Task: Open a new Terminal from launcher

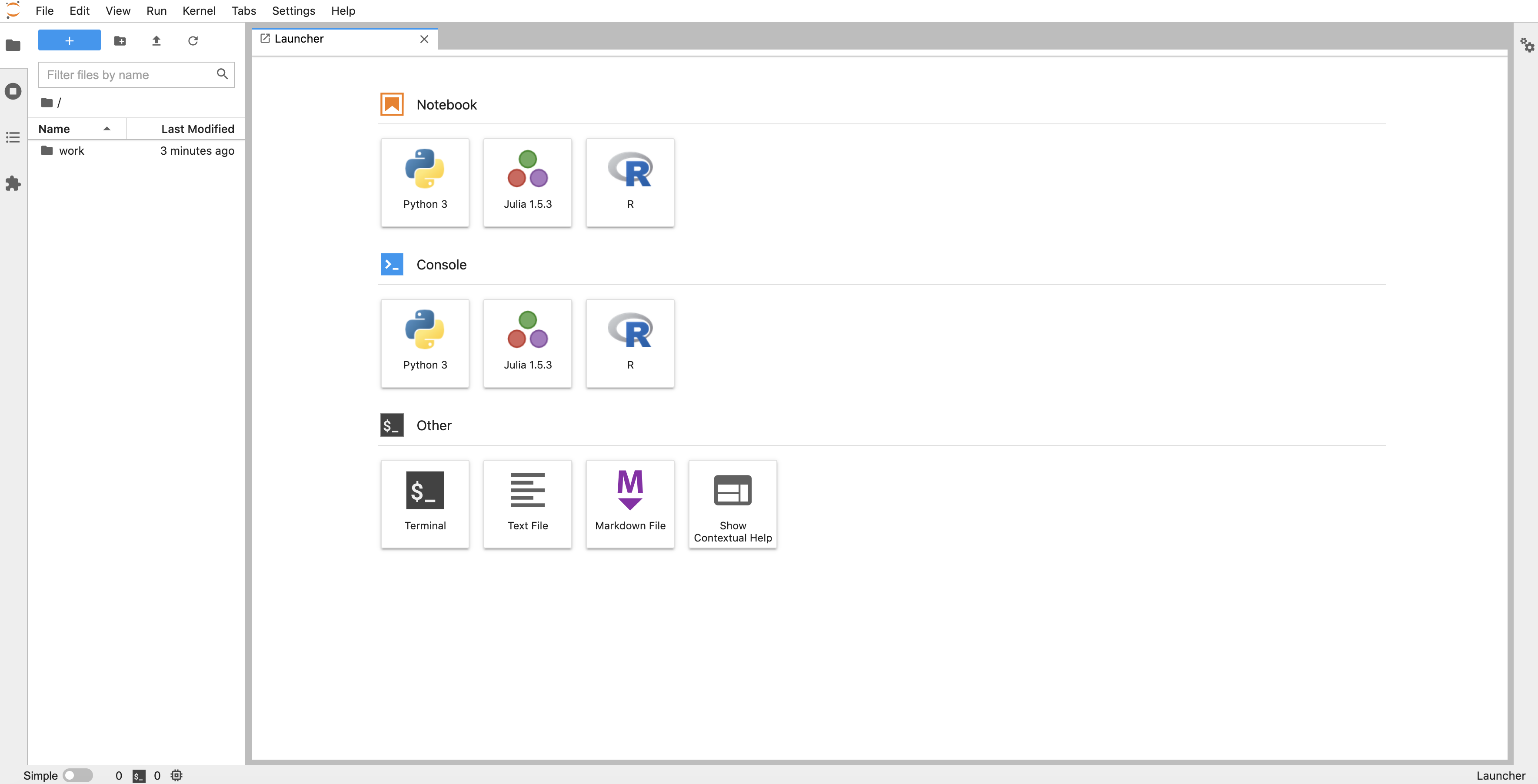Action: [425, 503]
